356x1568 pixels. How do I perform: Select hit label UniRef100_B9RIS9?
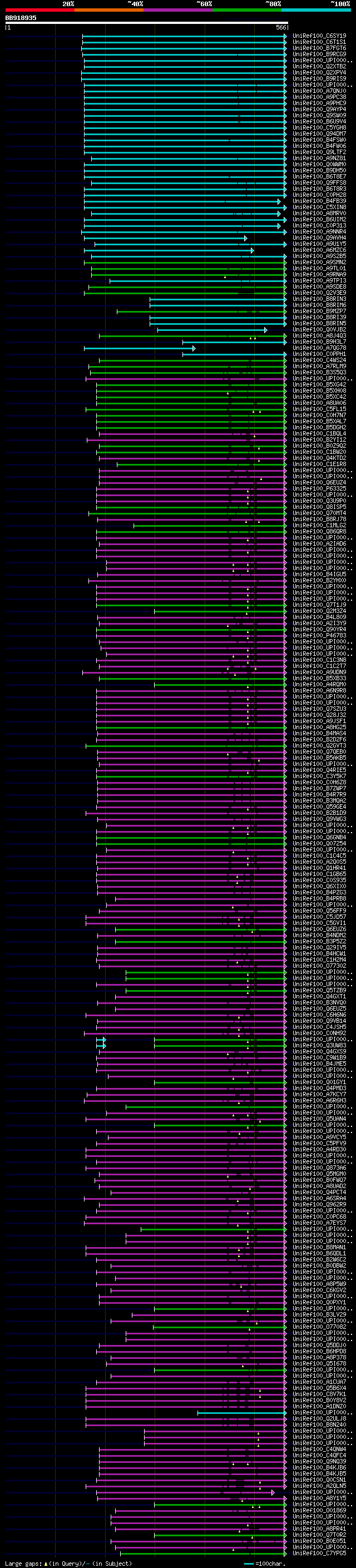(319, 78)
